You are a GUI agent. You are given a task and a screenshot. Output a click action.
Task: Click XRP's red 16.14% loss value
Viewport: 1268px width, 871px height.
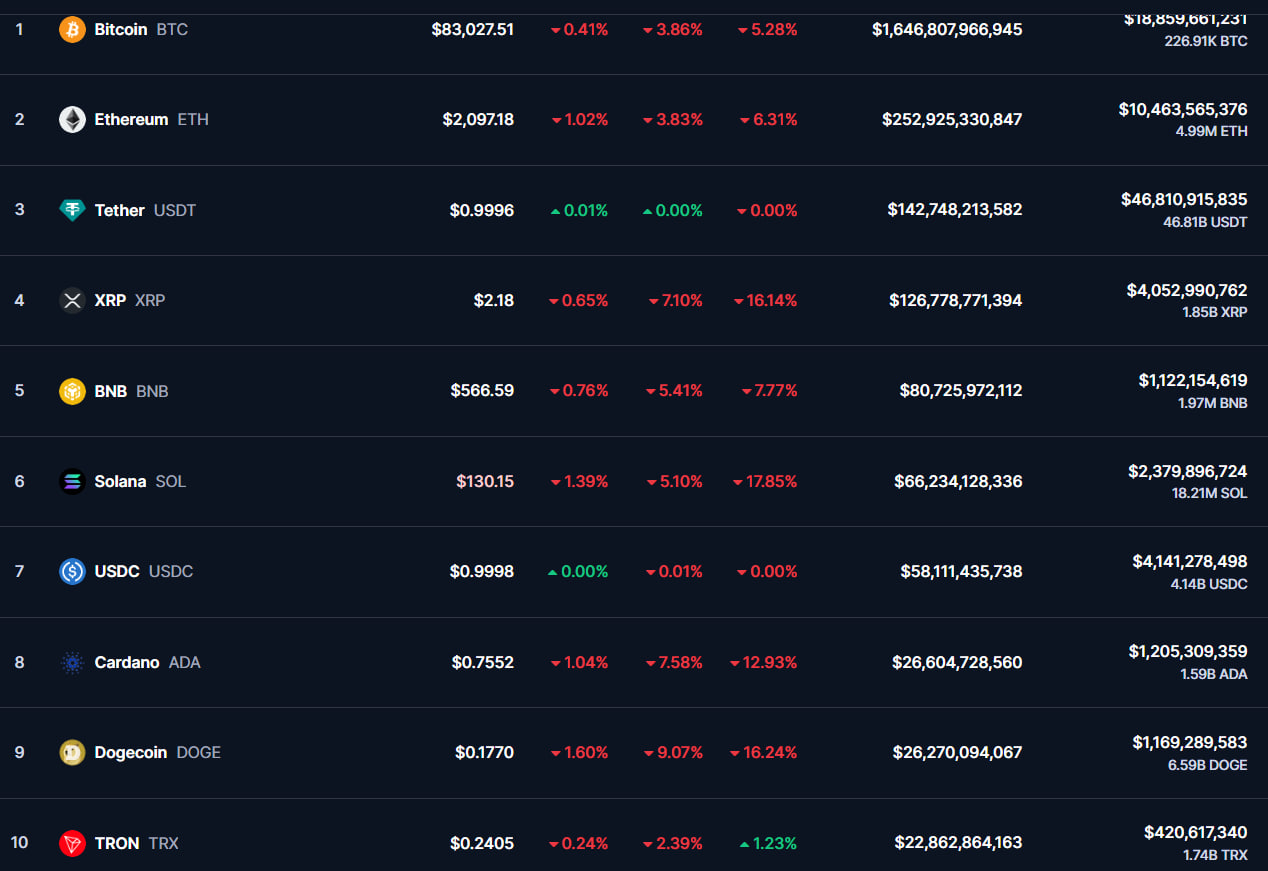click(765, 300)
